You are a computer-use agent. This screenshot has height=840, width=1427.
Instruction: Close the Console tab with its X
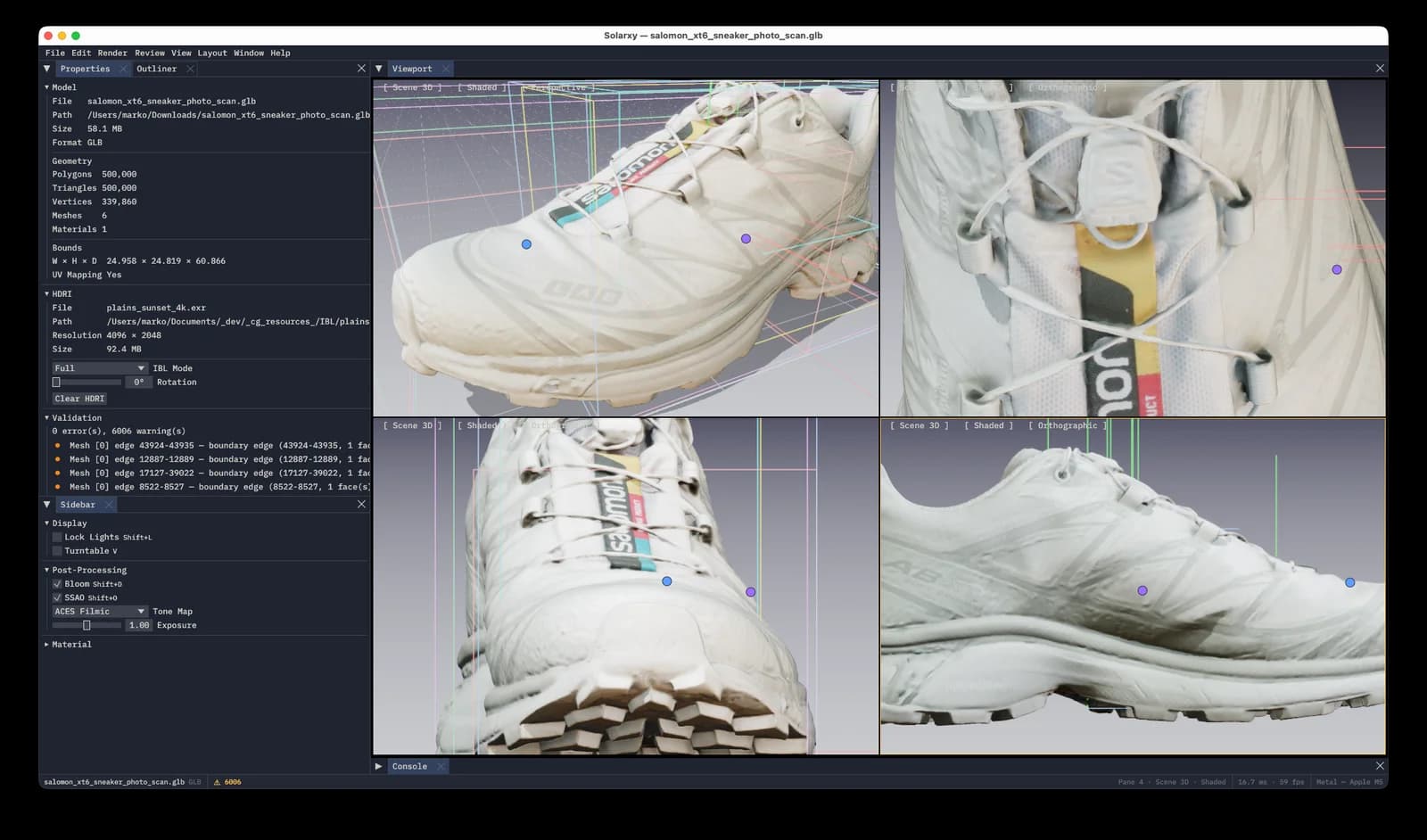click(x=441, y=767)
